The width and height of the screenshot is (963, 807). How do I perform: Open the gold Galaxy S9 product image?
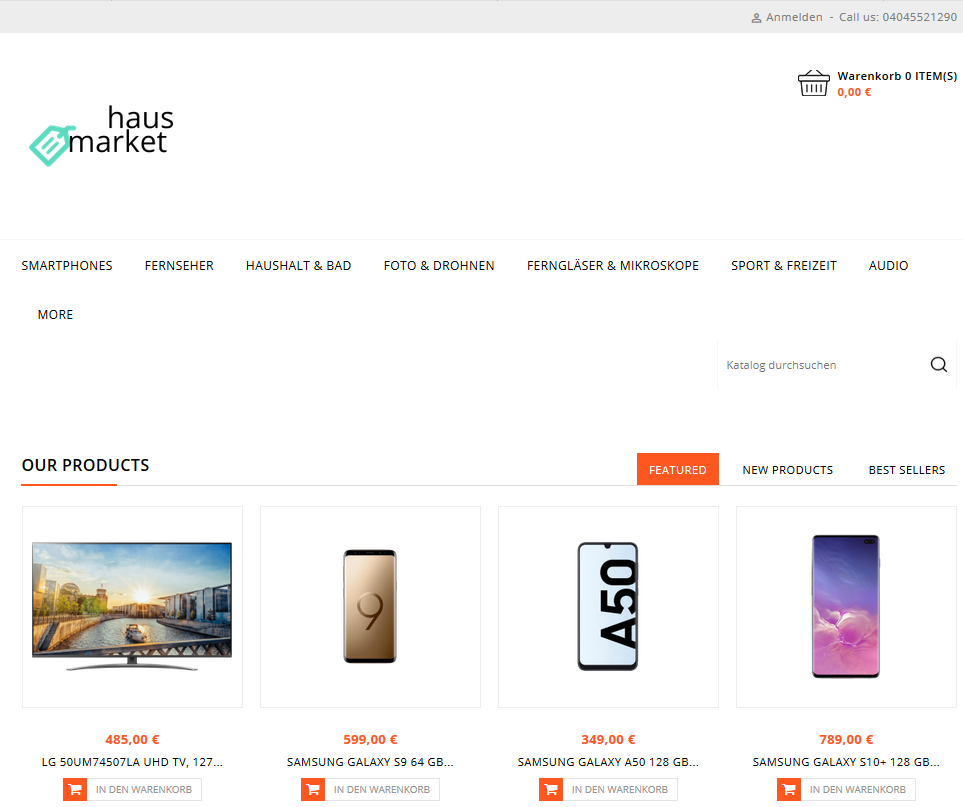click(370, 607)
